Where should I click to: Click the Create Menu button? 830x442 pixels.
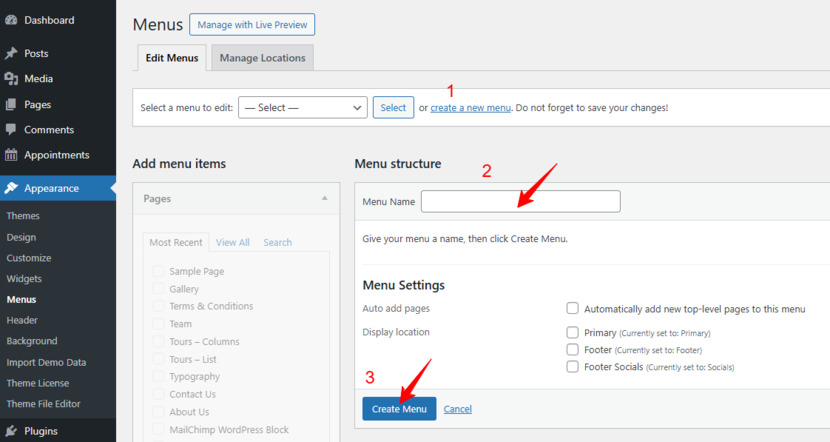[399, 409]
